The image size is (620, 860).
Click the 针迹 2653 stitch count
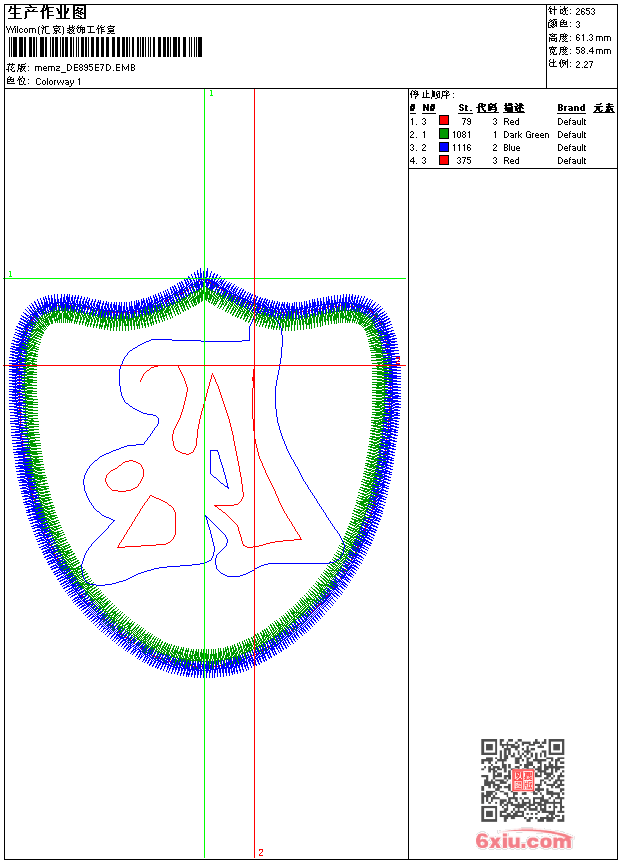572,11
